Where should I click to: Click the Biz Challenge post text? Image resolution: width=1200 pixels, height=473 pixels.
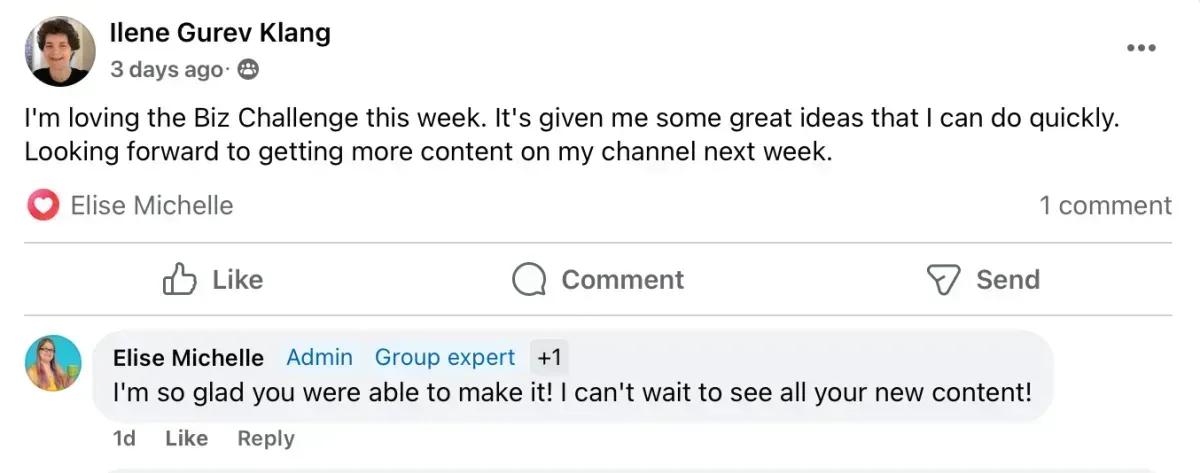(x=570, y=134)
